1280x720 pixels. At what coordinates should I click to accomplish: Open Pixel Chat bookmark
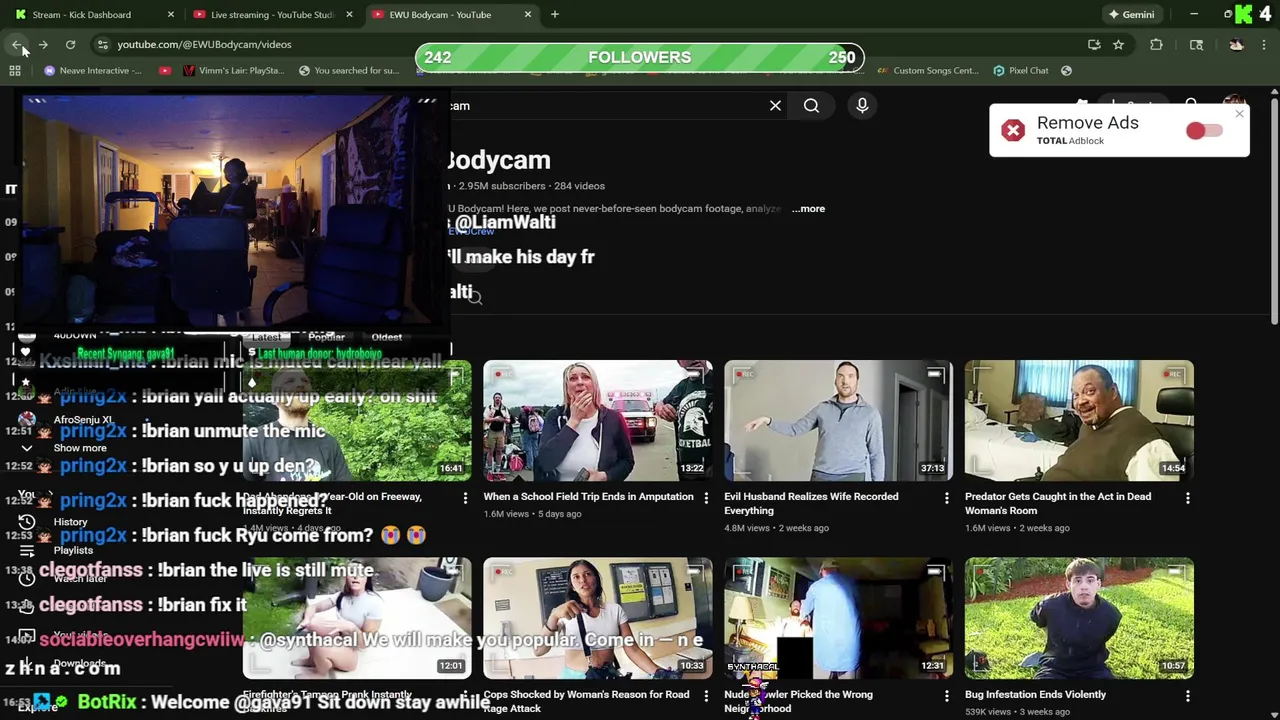click(1021, 70)
